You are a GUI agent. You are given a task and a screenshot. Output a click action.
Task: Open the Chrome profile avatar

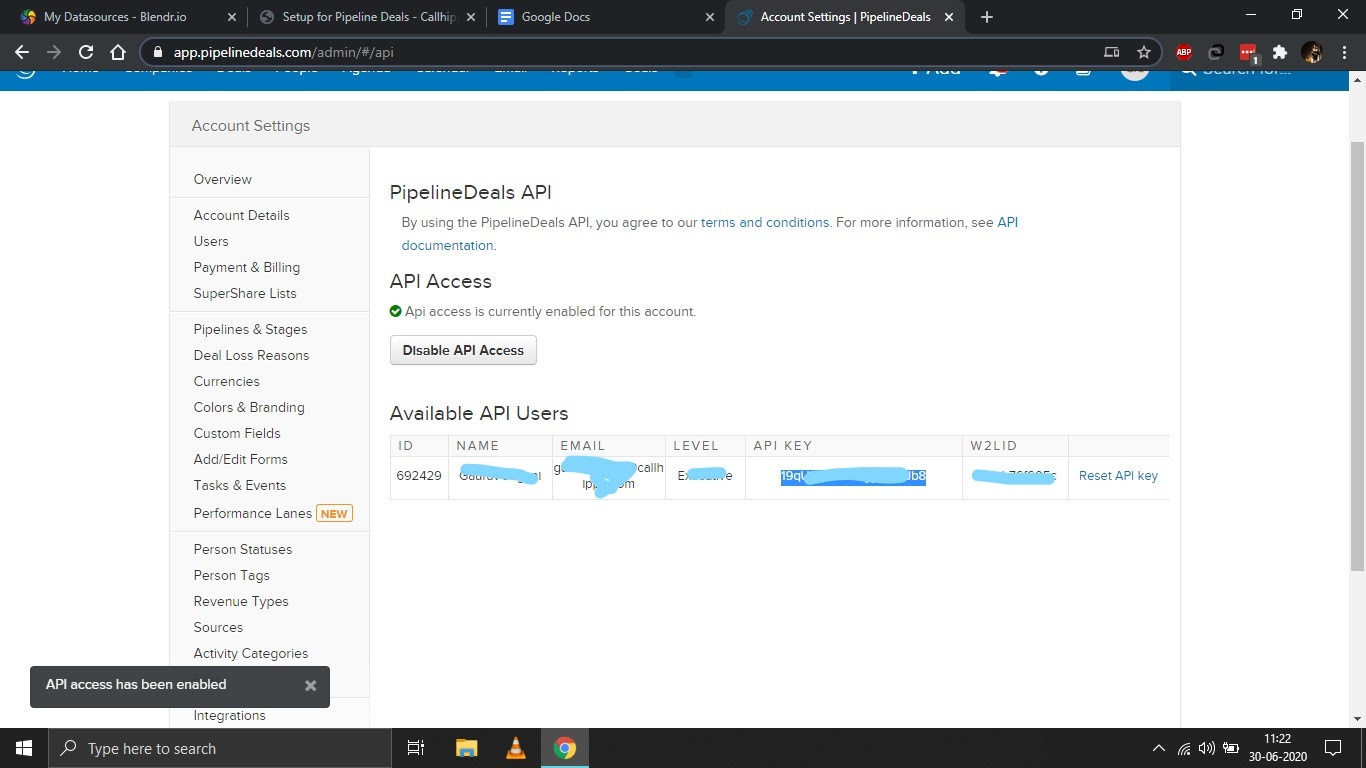click(1312, 52)
